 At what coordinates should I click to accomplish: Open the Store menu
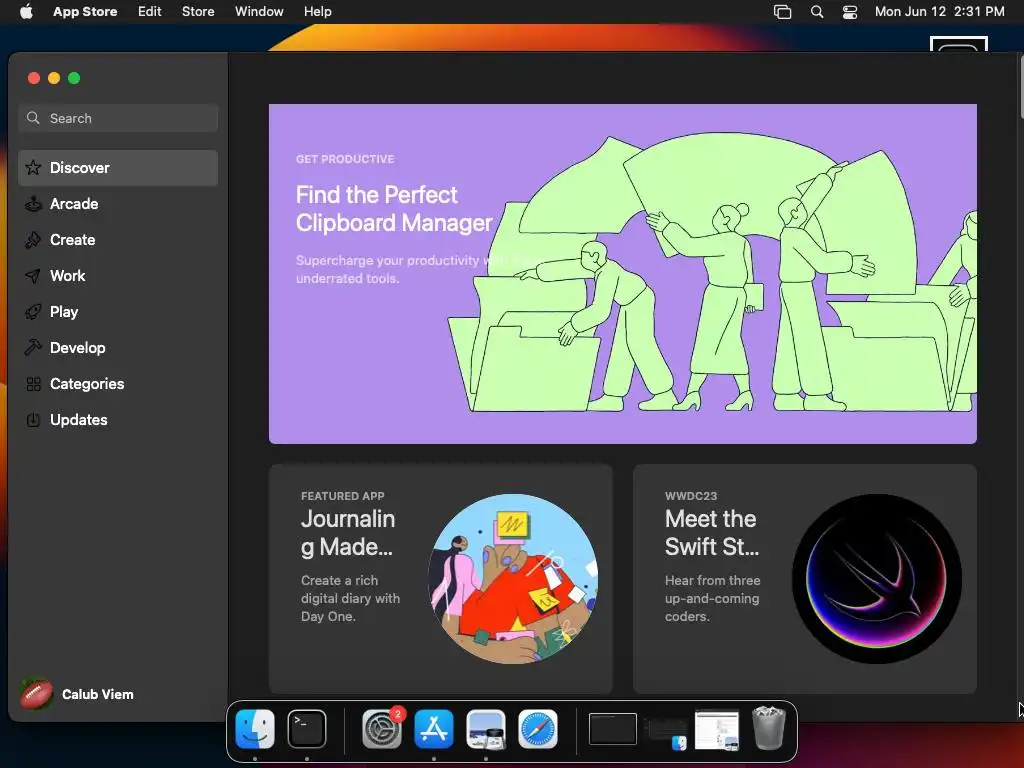[198, 12]
